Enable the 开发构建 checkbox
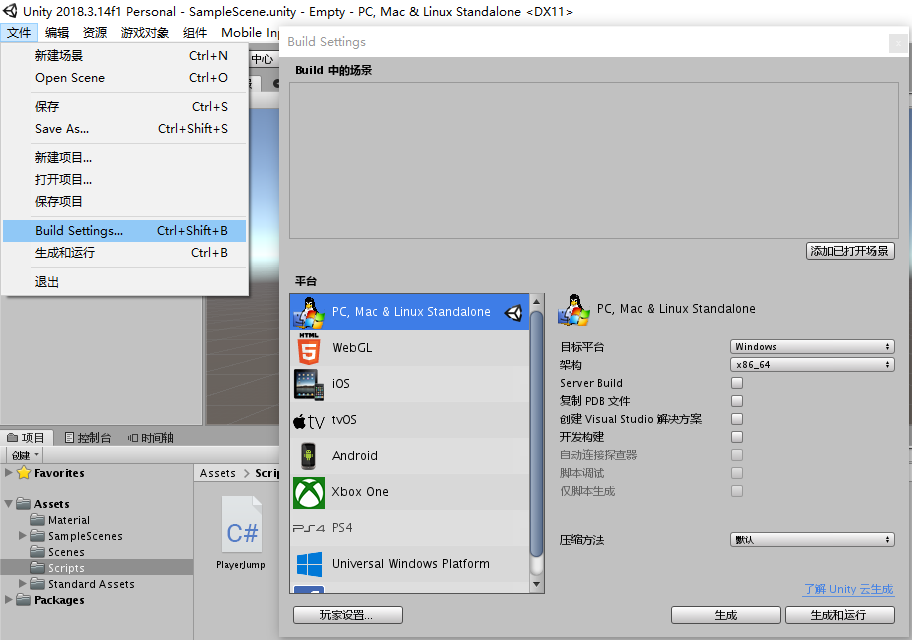Screen dimensions: 912x640 tap(737, 437)
